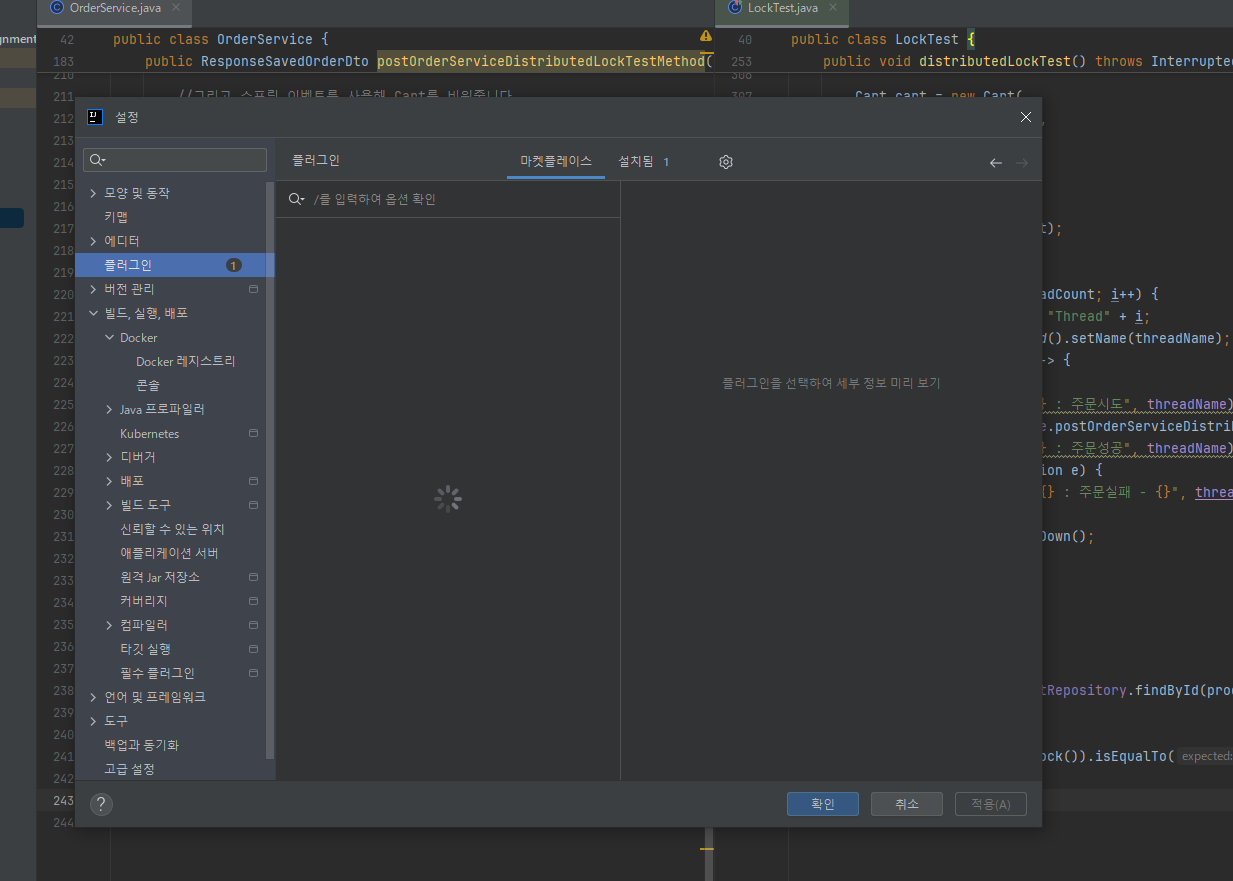Cancel with the 취소 button
This screenshot has height=881, width=1233.
907,804
